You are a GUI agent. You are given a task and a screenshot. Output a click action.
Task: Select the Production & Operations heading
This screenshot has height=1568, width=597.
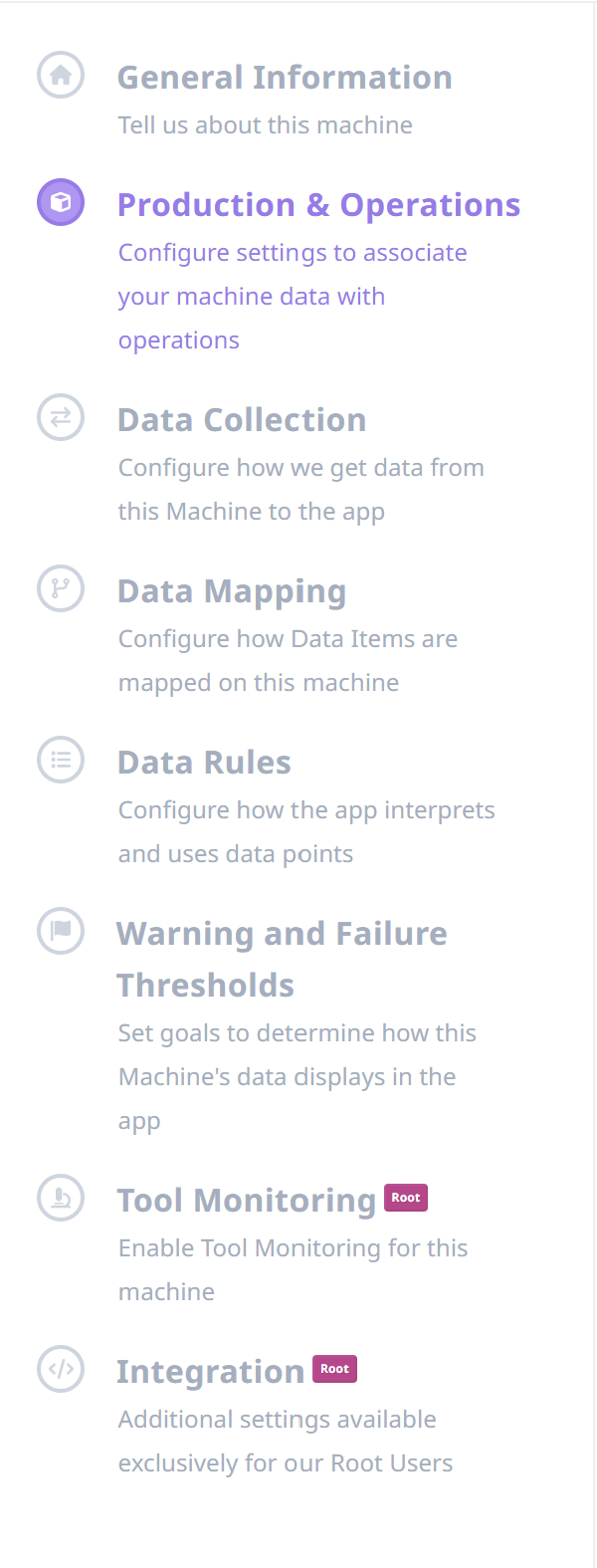pos(318,204)
